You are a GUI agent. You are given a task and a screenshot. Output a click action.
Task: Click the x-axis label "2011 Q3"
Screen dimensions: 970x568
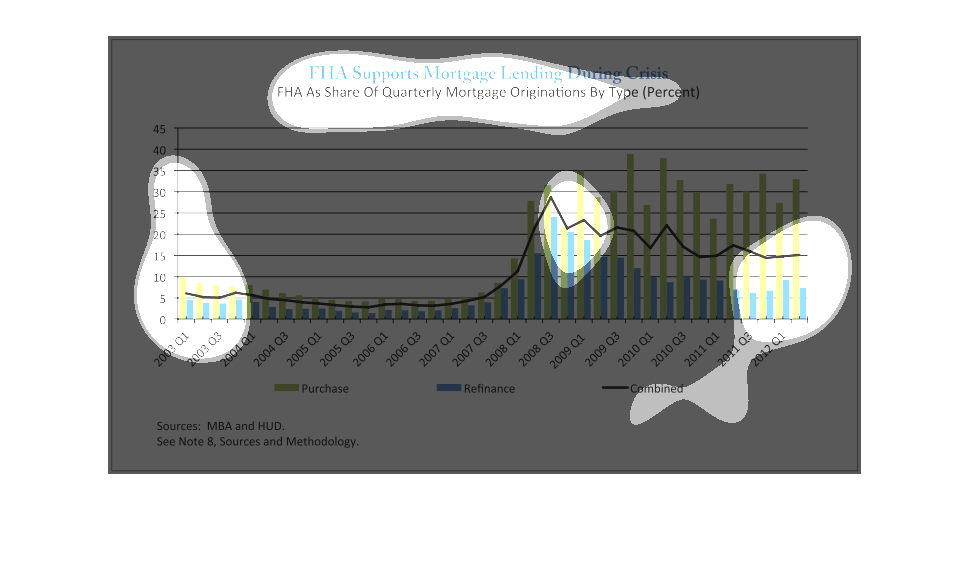point(736,350)
